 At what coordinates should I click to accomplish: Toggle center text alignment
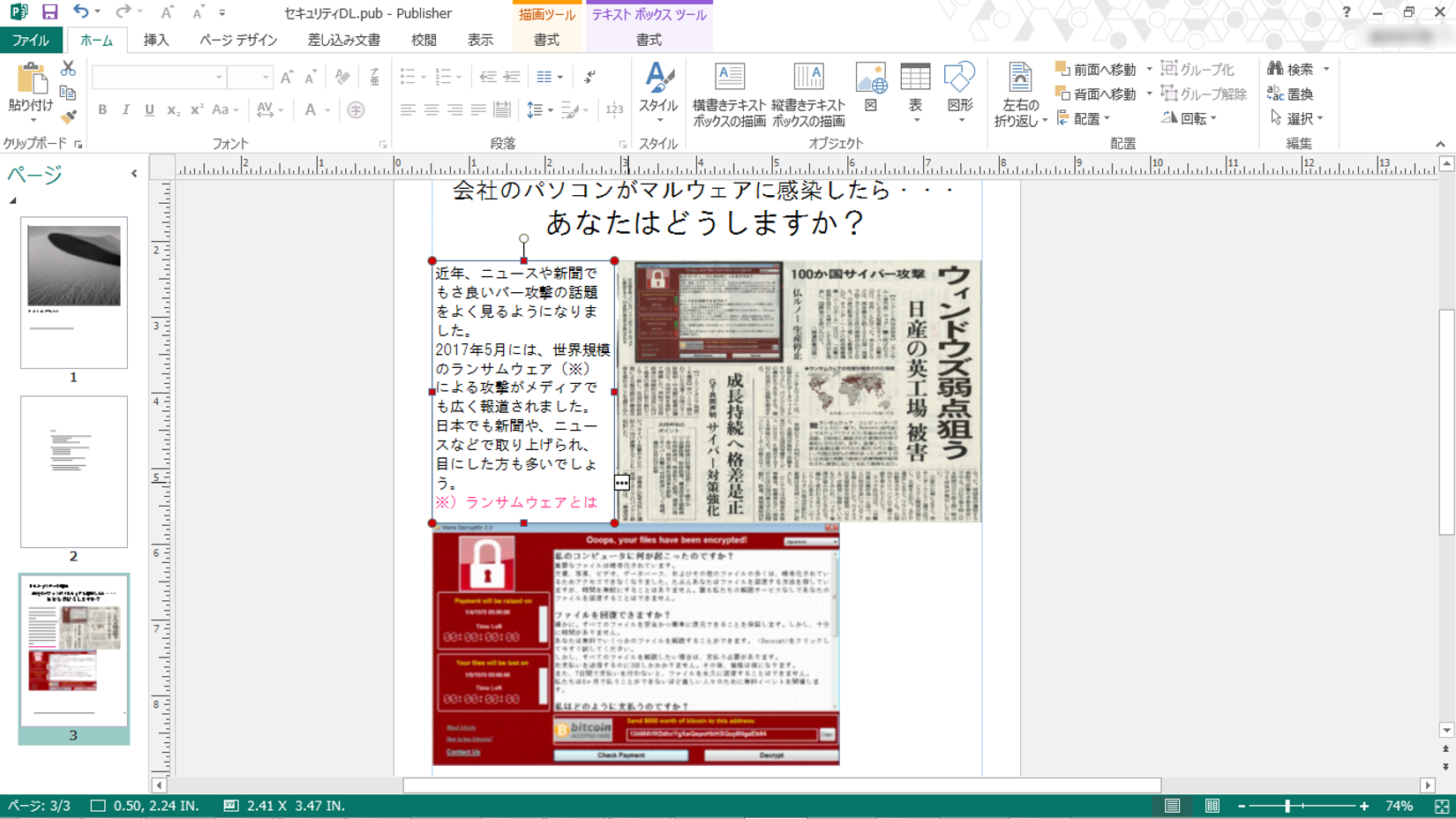431,110
